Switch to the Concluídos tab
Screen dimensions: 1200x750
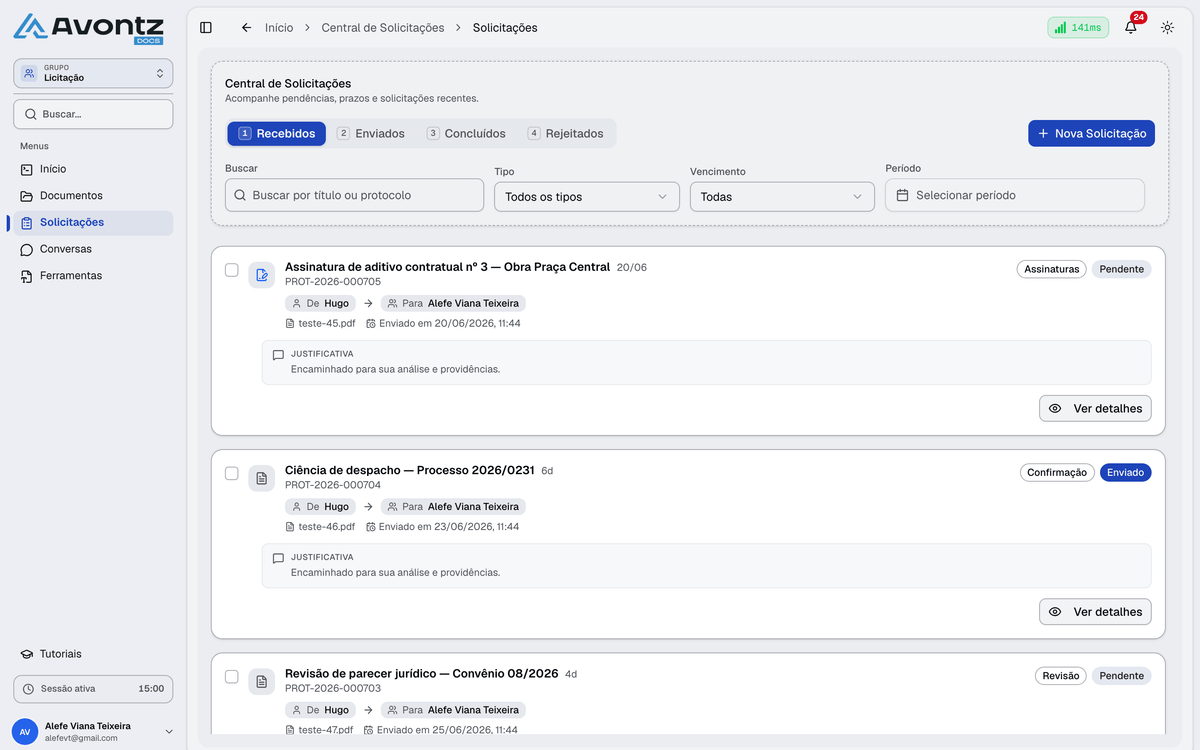point(466,133)
